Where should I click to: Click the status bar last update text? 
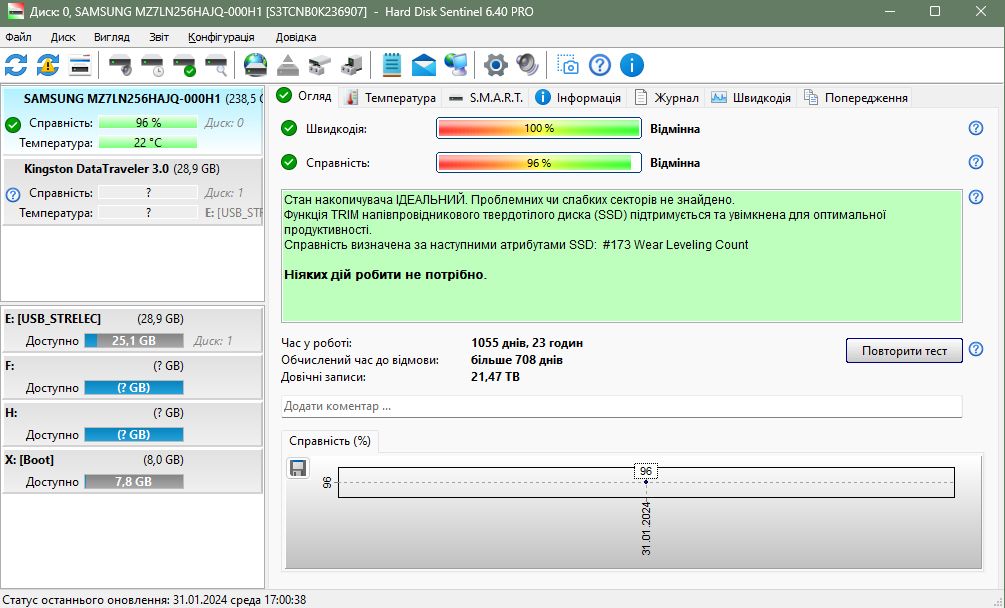click(154, 600)
